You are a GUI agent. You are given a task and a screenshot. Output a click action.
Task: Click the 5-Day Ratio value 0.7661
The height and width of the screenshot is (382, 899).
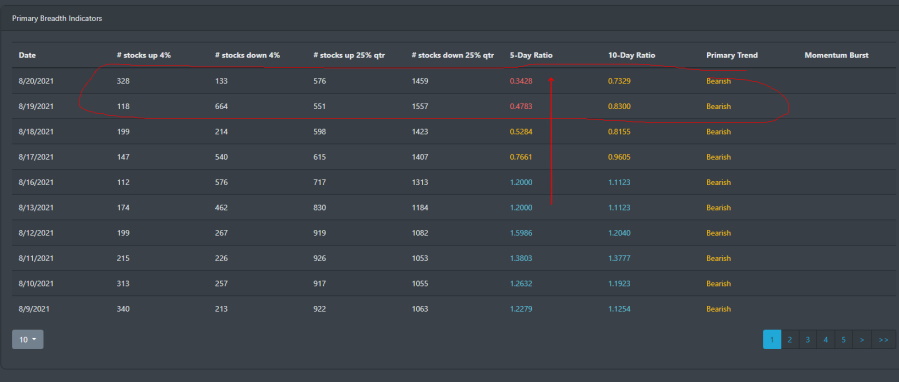521,157
